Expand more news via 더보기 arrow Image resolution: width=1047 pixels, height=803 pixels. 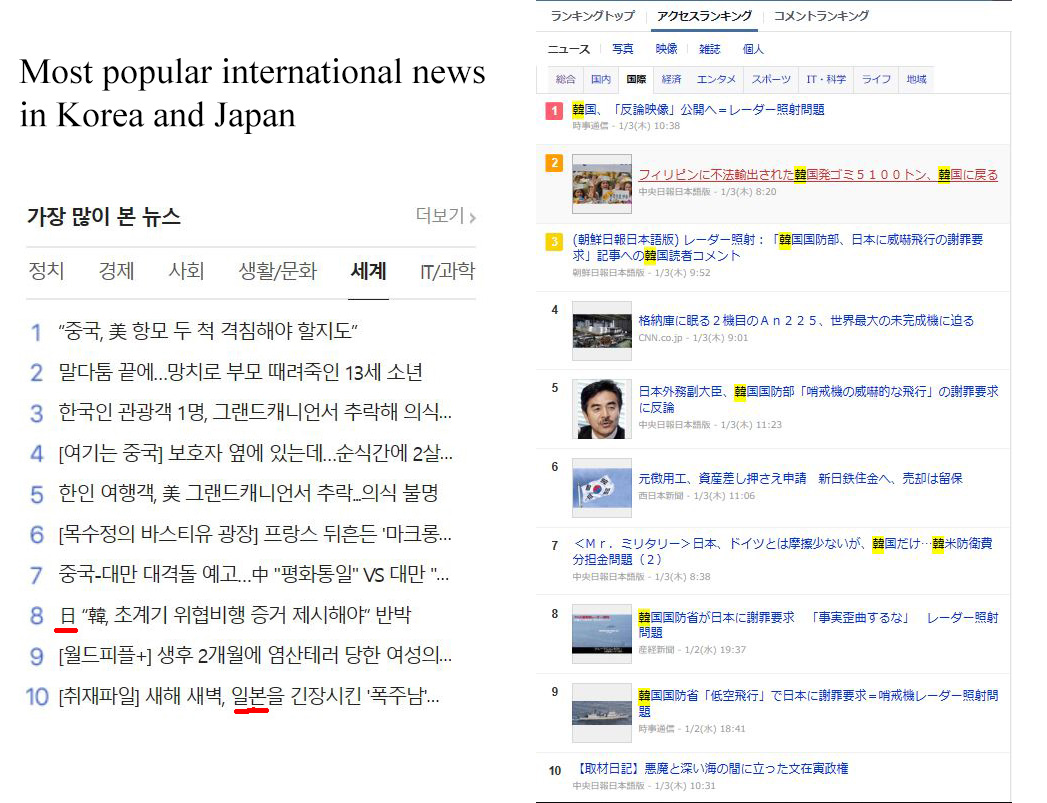pyautogui.click(x=446, y=216)
